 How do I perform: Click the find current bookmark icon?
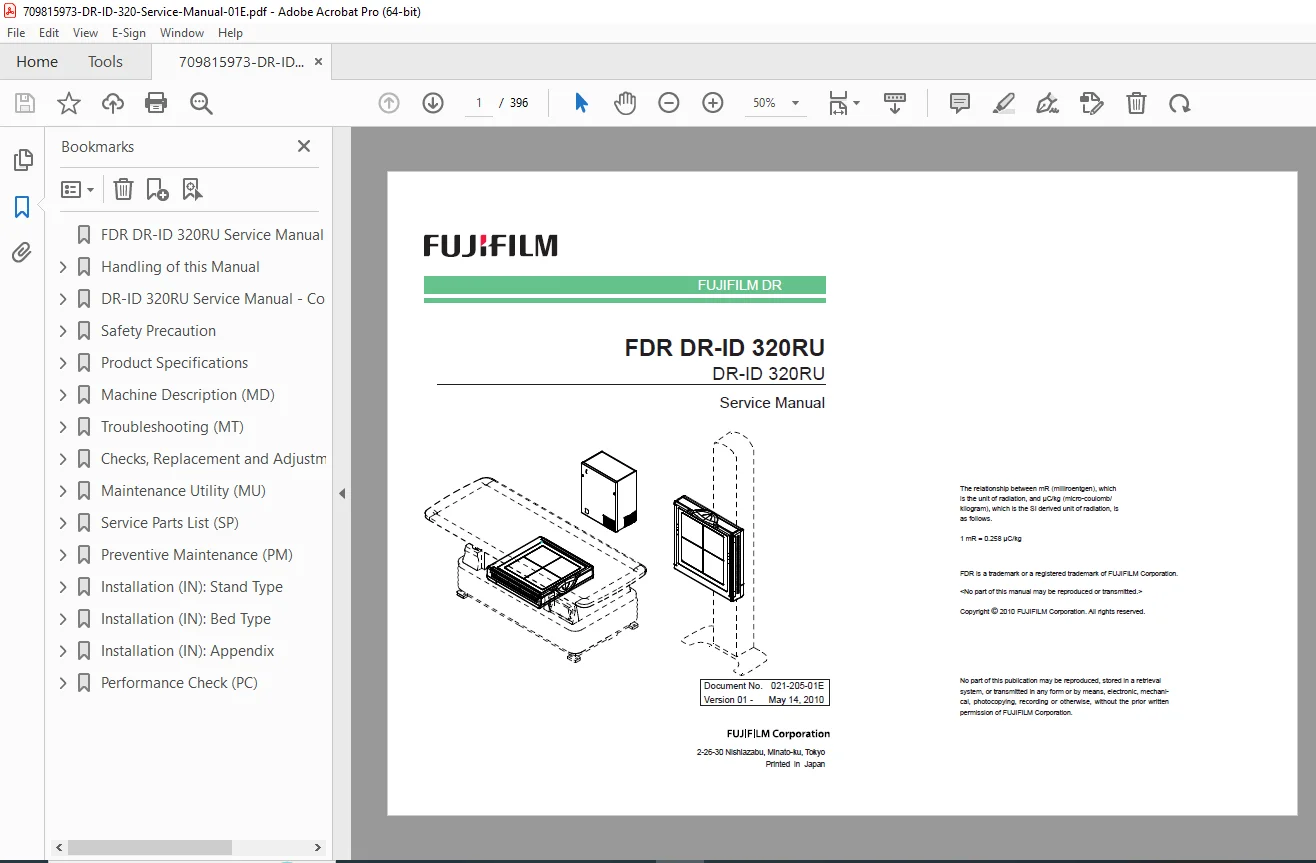click(x=192, y=189)
